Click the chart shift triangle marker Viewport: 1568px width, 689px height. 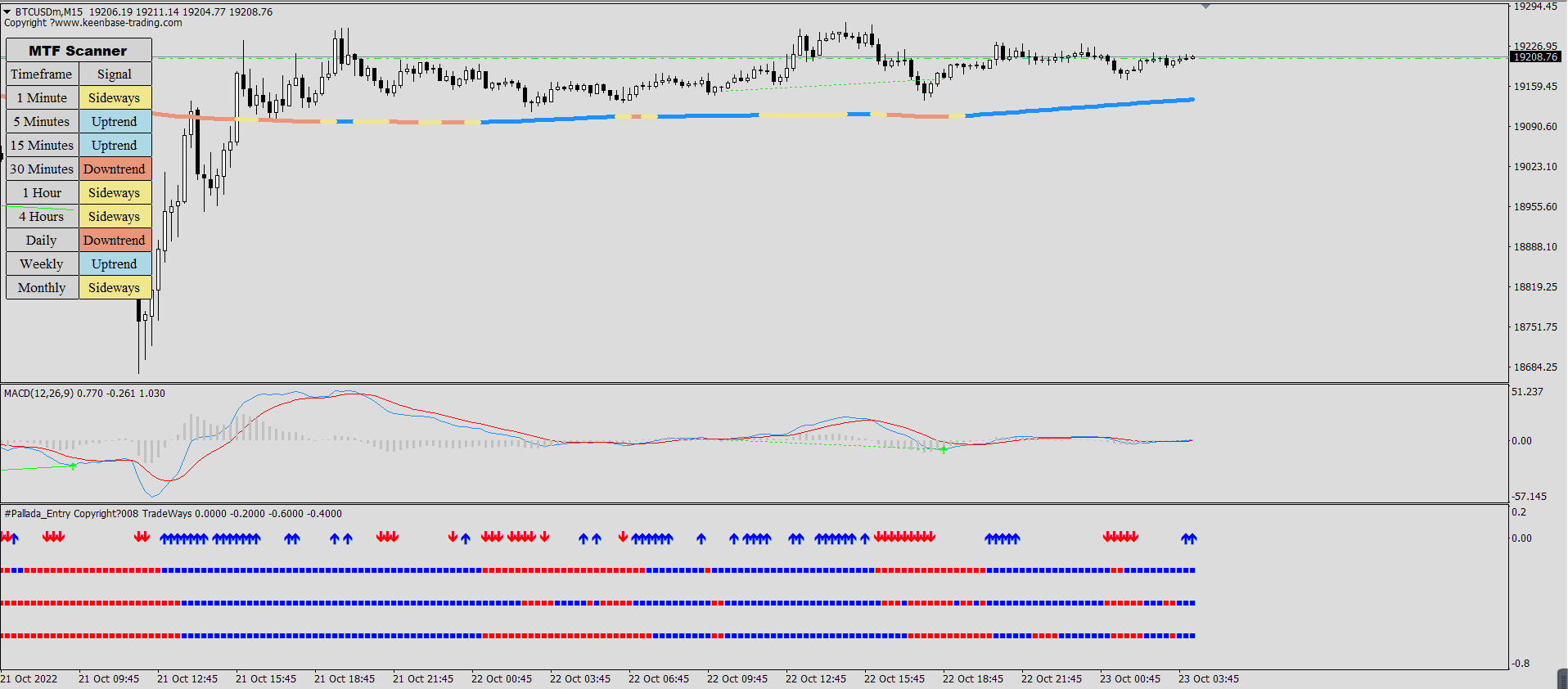(x=1205, y=7)
